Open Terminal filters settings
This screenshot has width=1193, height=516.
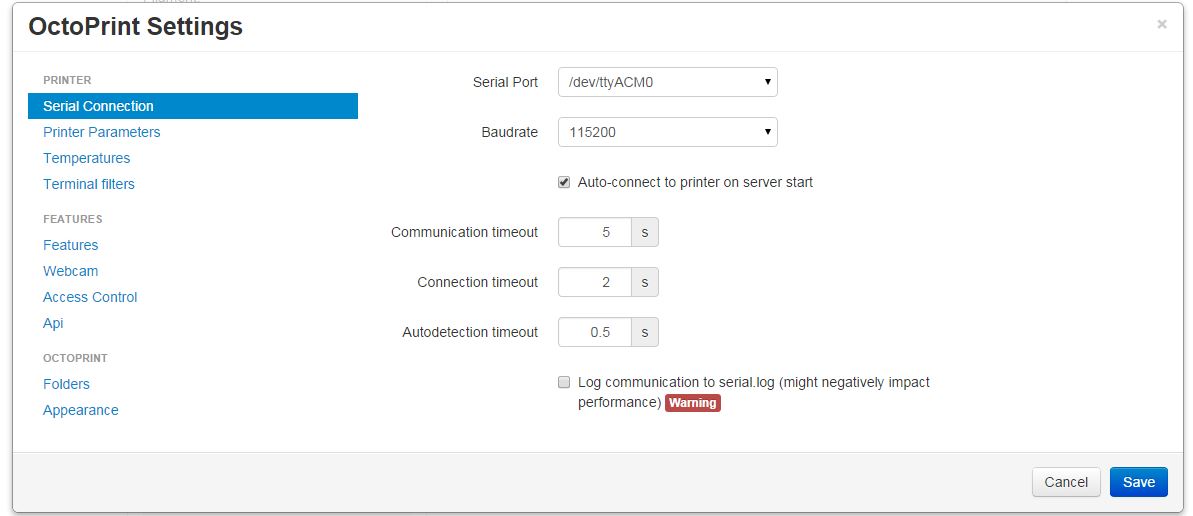coord(88,184)
